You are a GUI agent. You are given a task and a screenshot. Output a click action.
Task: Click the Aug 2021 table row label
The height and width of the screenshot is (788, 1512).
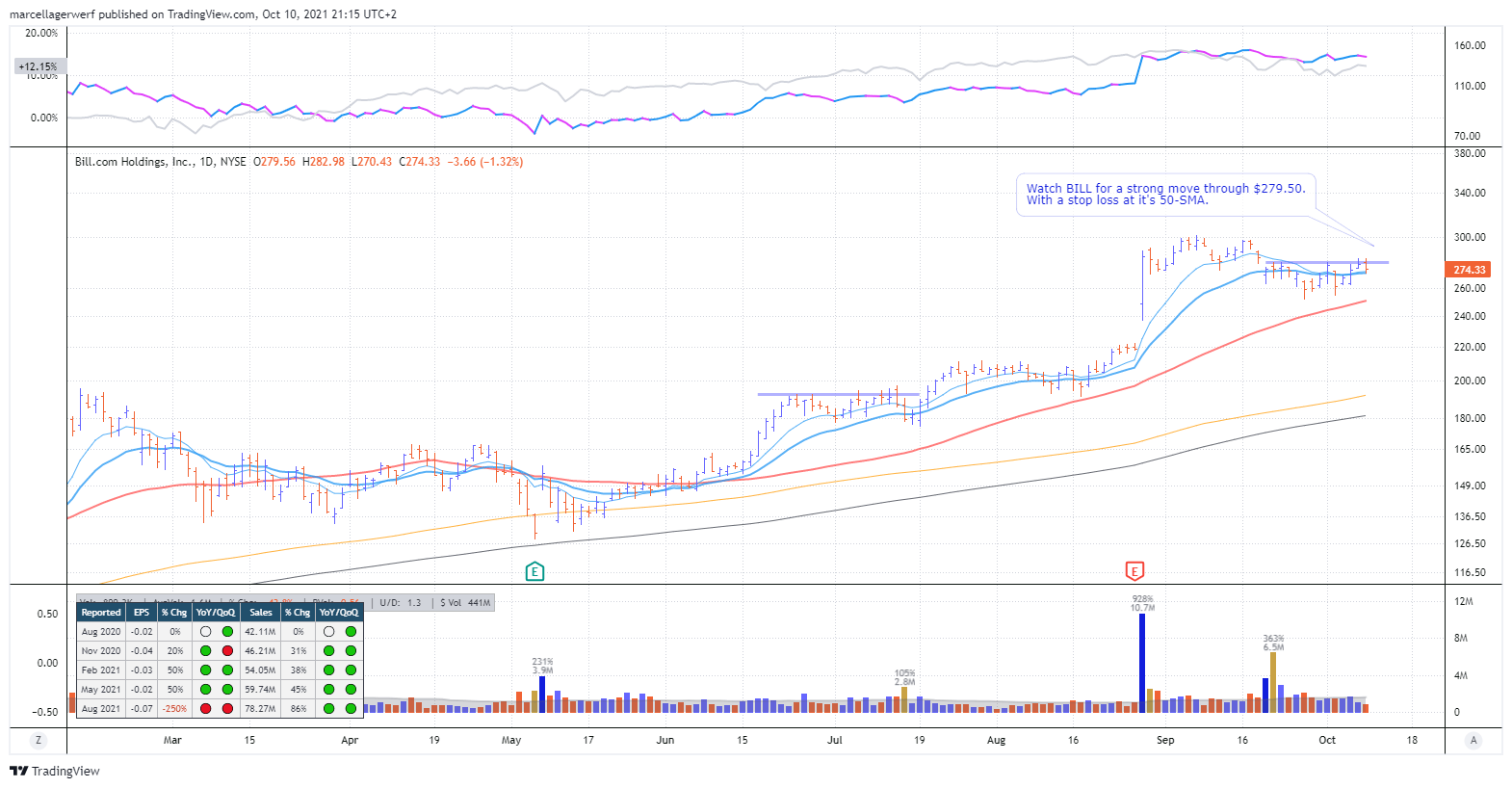click(101, 709)
